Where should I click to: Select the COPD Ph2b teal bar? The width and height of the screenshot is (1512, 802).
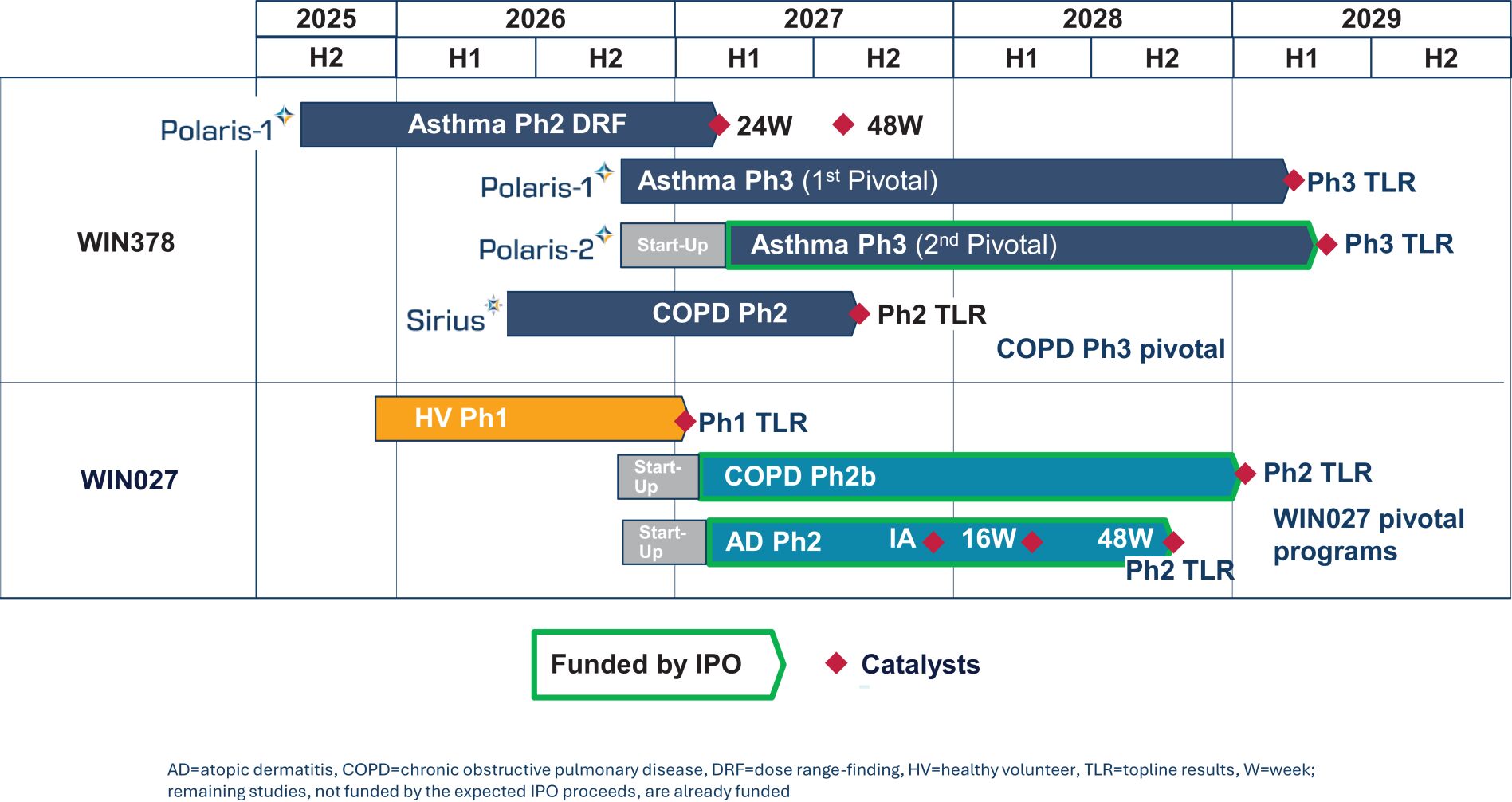tap(968, 477)
